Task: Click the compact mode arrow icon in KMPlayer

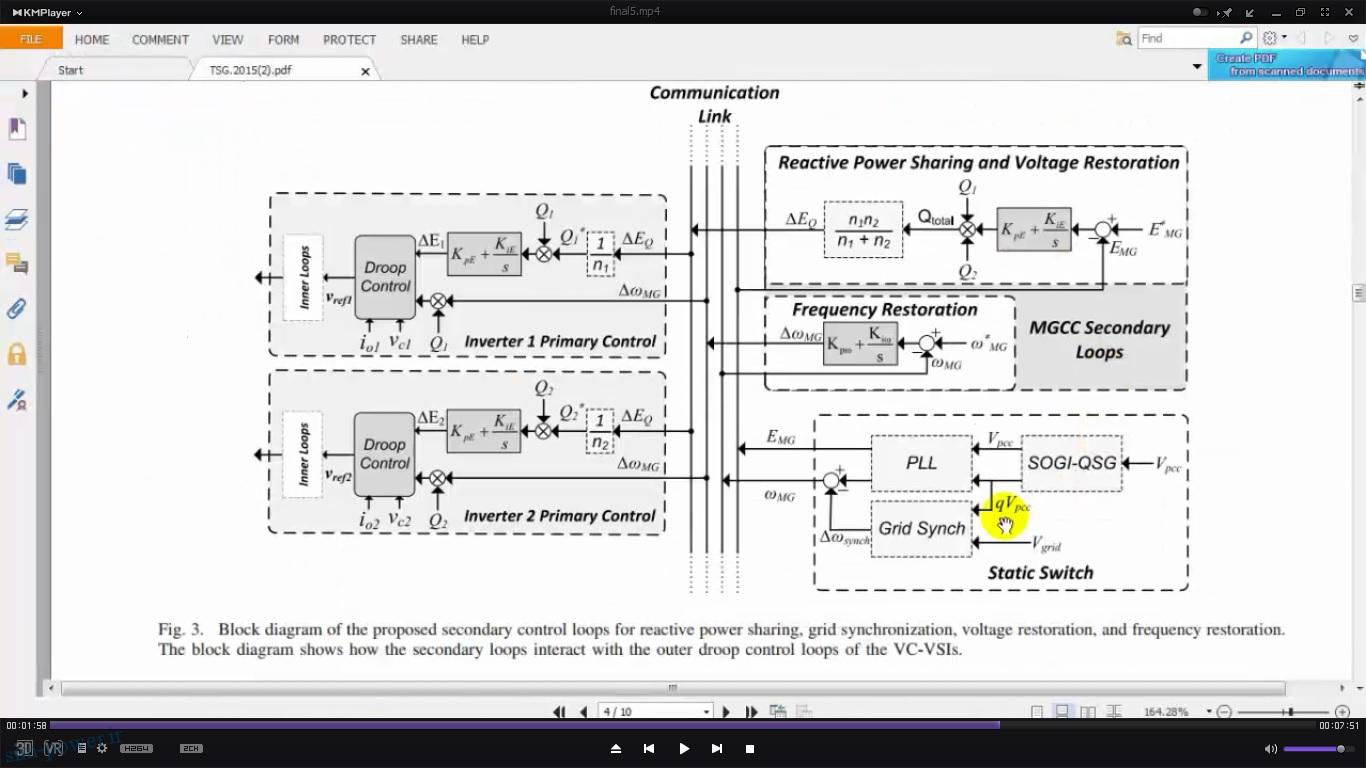Action: pos(1249,12)
